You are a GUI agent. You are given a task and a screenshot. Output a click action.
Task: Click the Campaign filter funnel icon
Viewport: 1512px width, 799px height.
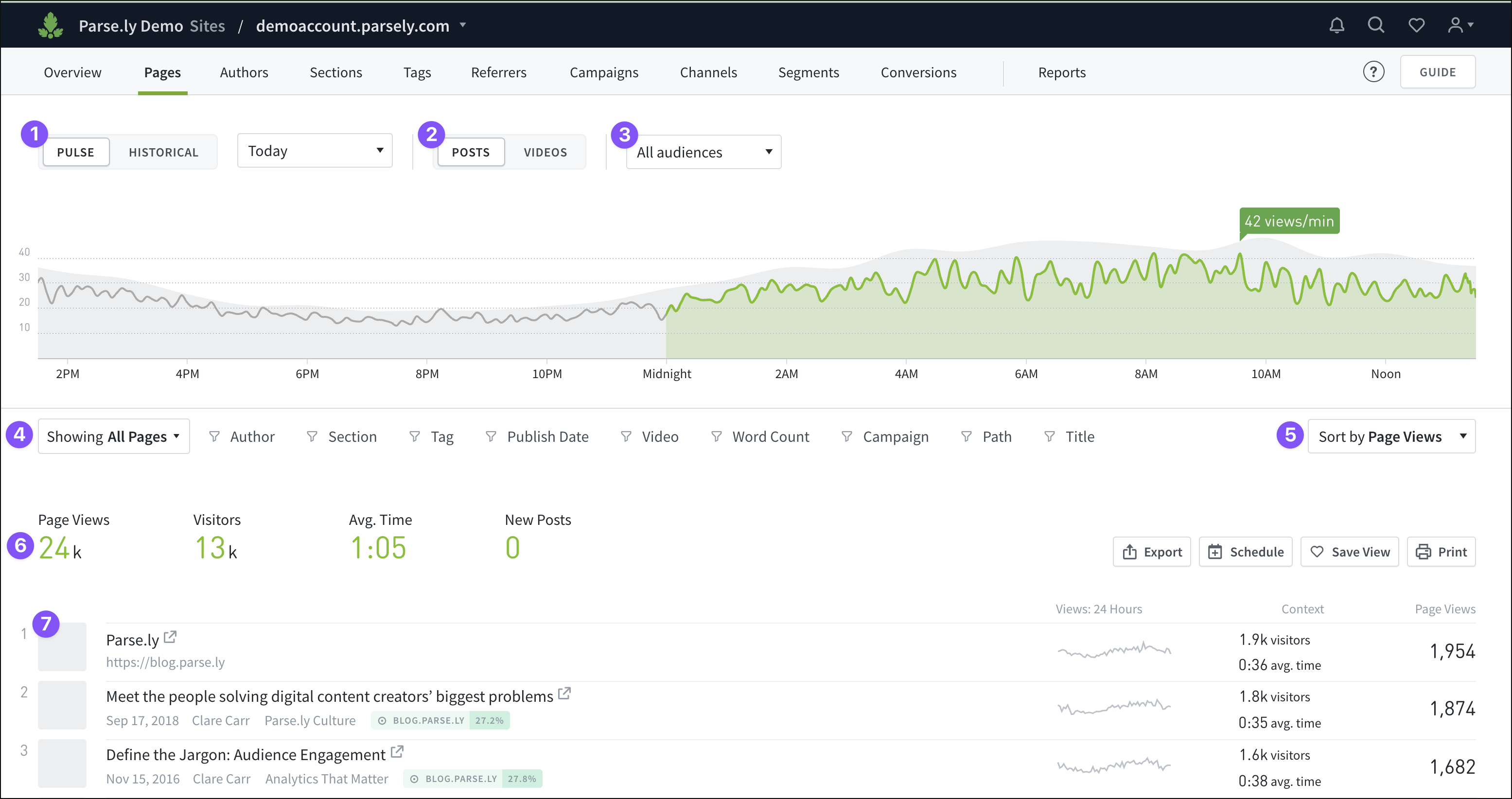(847, 436)
